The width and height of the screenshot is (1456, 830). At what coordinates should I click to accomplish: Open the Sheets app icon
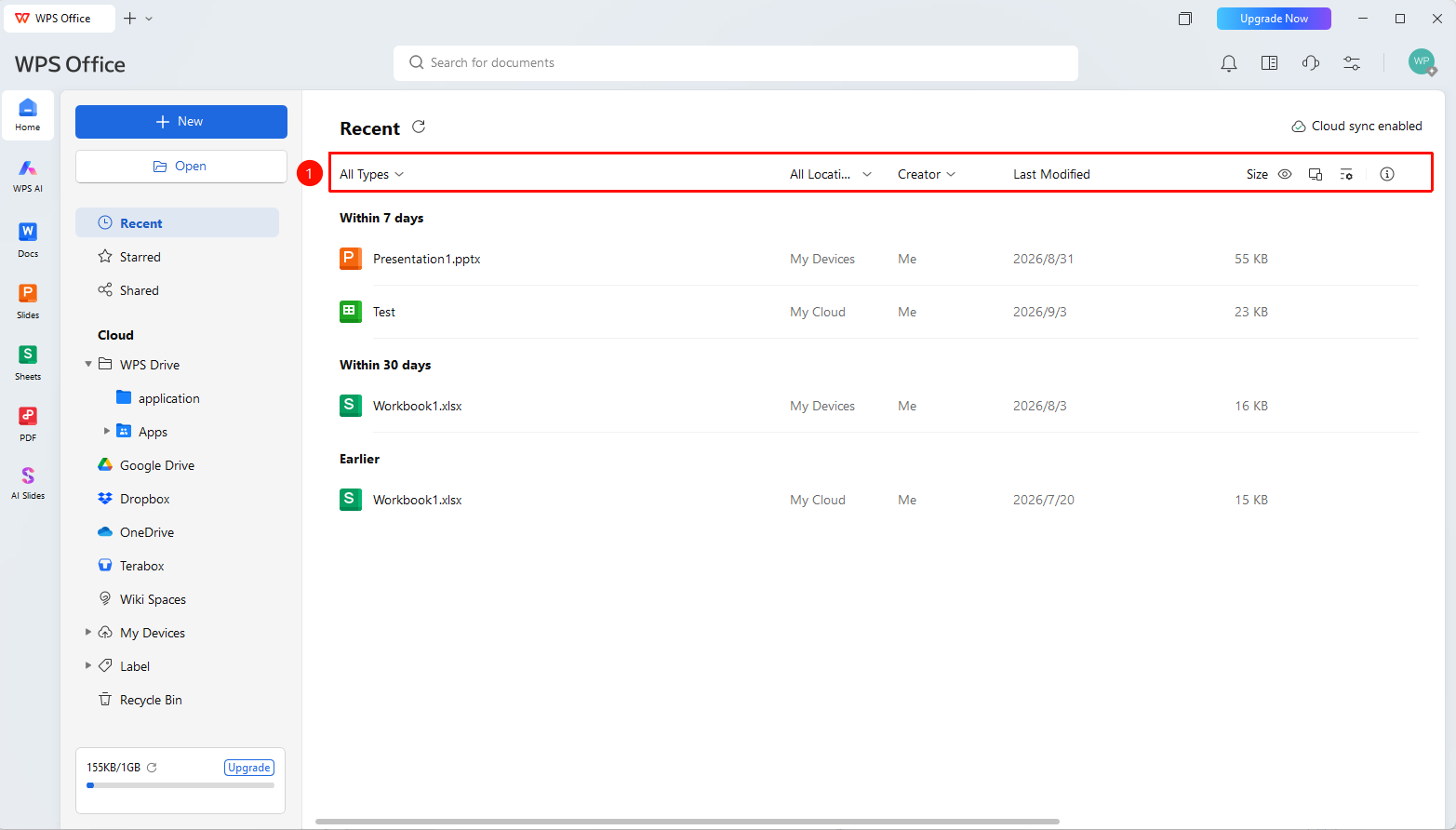click(28, 362)
